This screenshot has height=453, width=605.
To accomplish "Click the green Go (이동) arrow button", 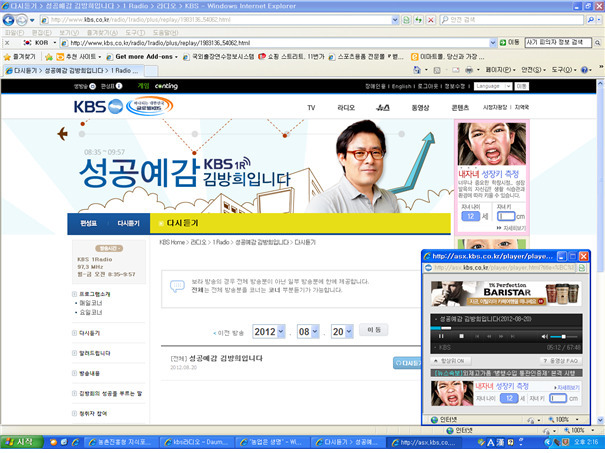I will tap(509, 42).
